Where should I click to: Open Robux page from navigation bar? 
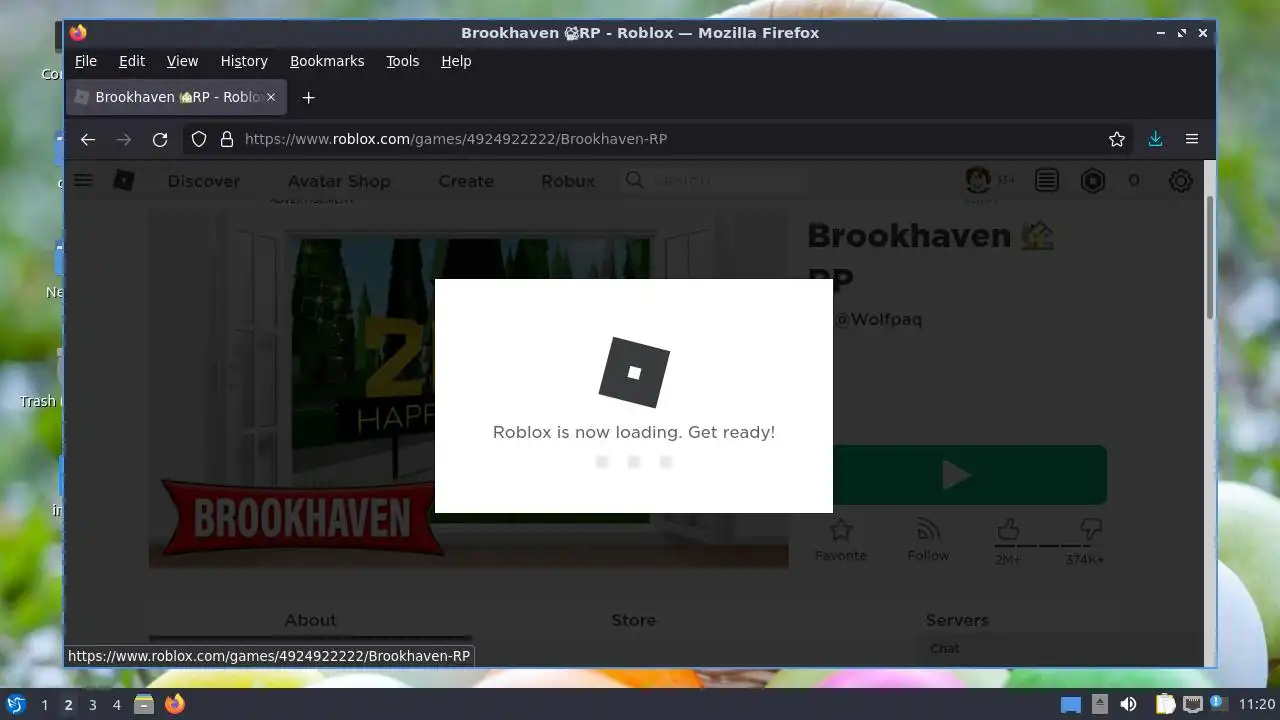pos(568,181)
